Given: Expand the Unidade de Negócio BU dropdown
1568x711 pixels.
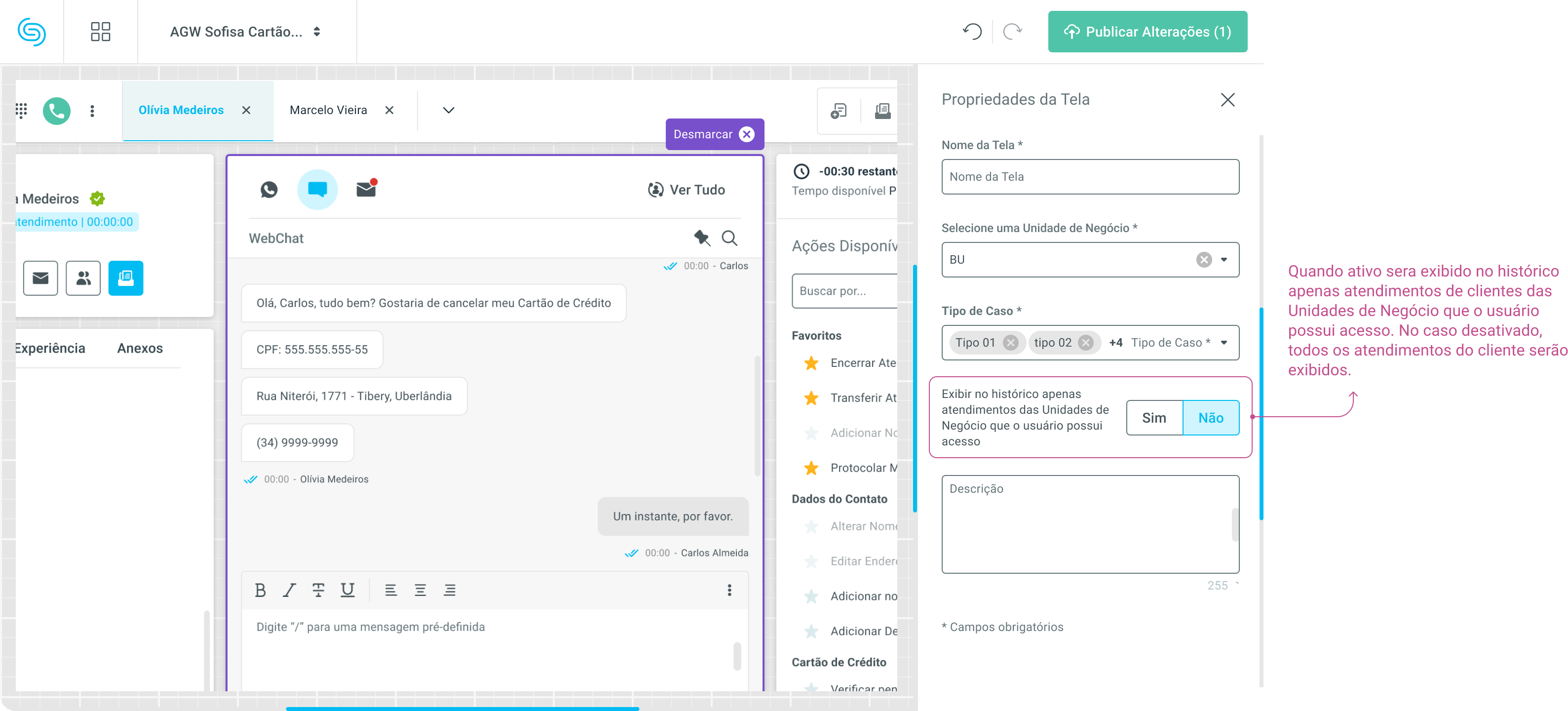Looking at the screenshot, I should click(1224, 260).
